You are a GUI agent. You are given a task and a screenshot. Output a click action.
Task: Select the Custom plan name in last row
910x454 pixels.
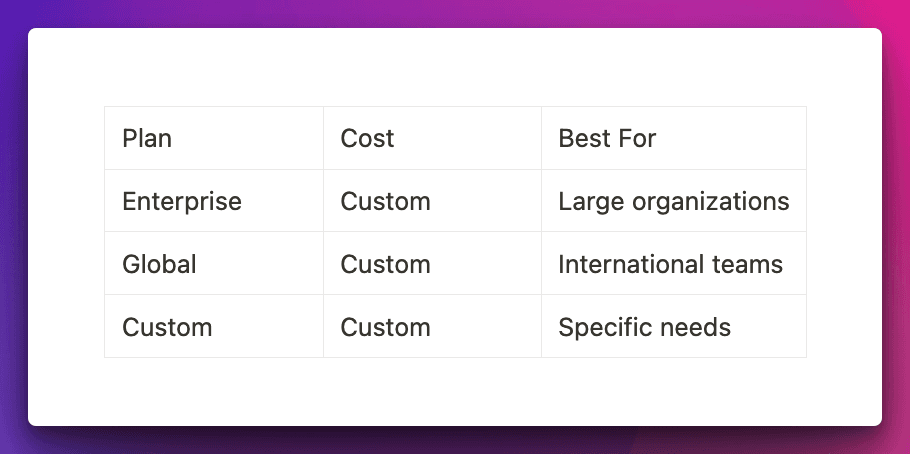pos(167,327)
